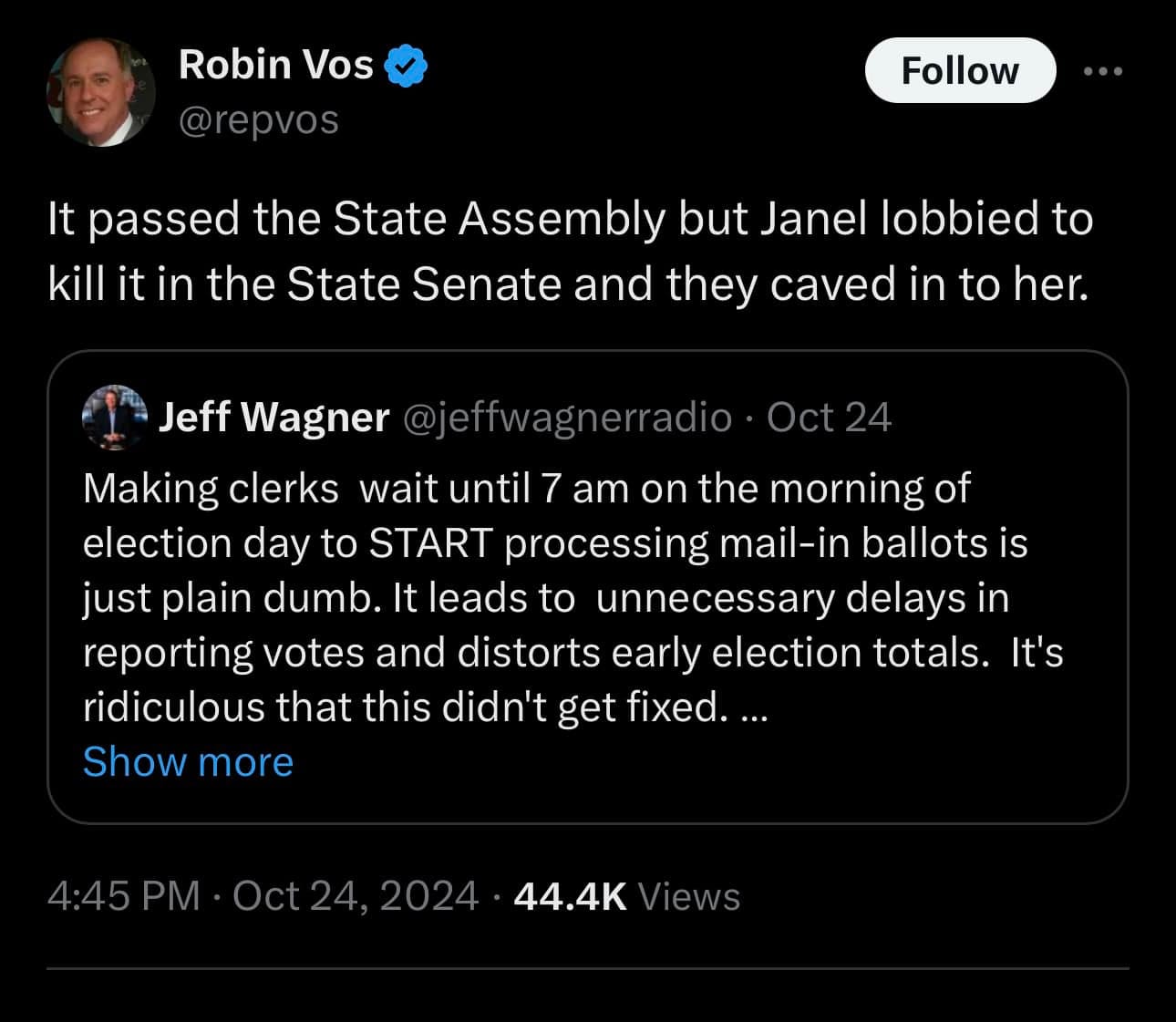Click the blue verified badge next to Robin Vos
This screenshot has height=1022, width=1176.
pos(407,64)
